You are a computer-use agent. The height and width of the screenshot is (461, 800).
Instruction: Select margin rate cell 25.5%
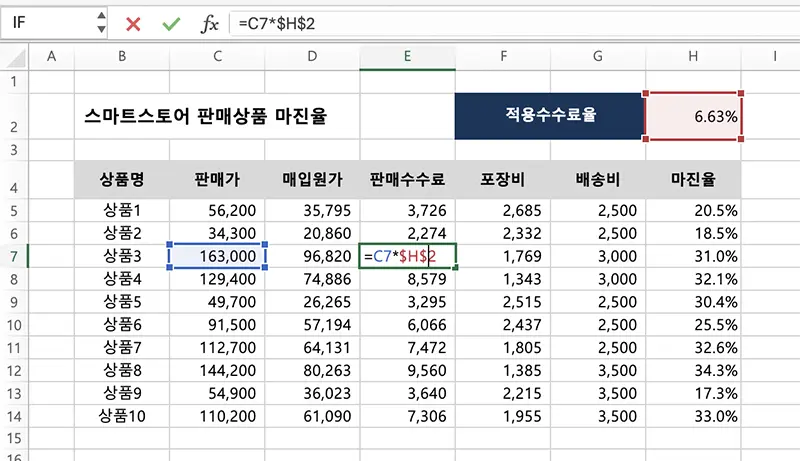click(x=693, y=325)
